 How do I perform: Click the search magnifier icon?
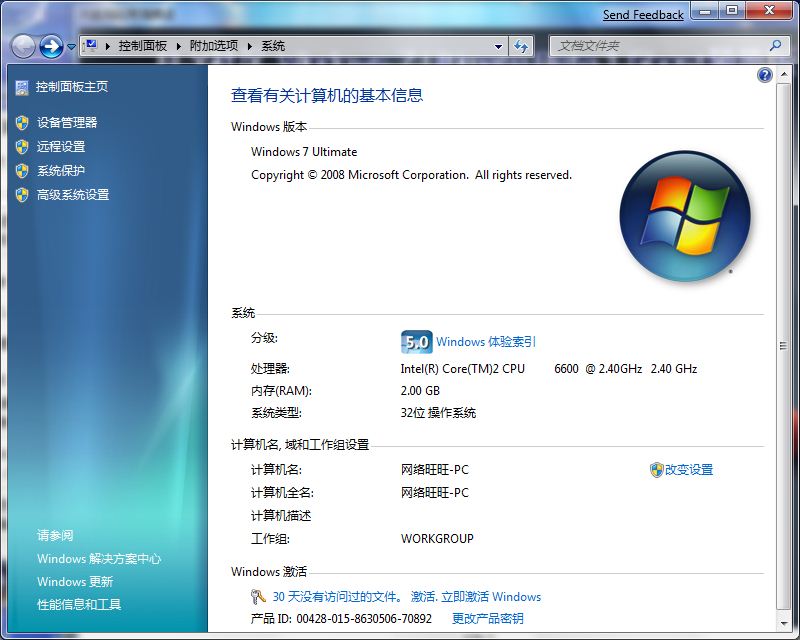(x=776, y=46)
